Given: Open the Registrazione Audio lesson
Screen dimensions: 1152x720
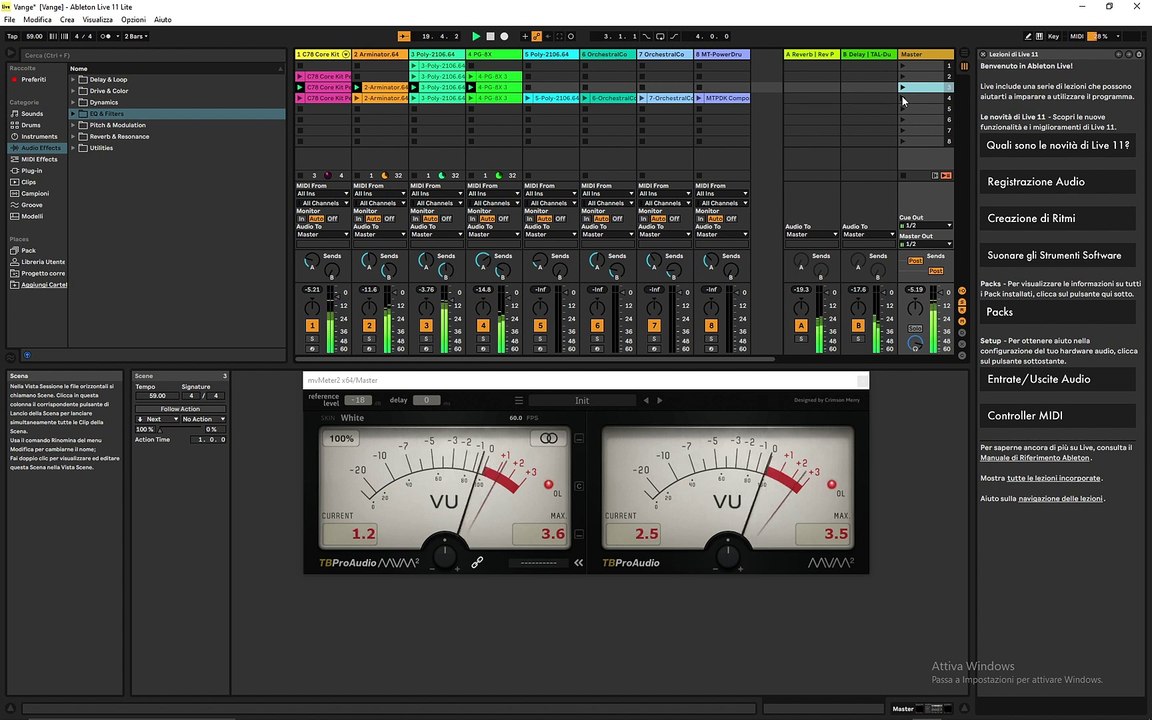Looking at the screenshot, I should click(x=1057, y=181).
